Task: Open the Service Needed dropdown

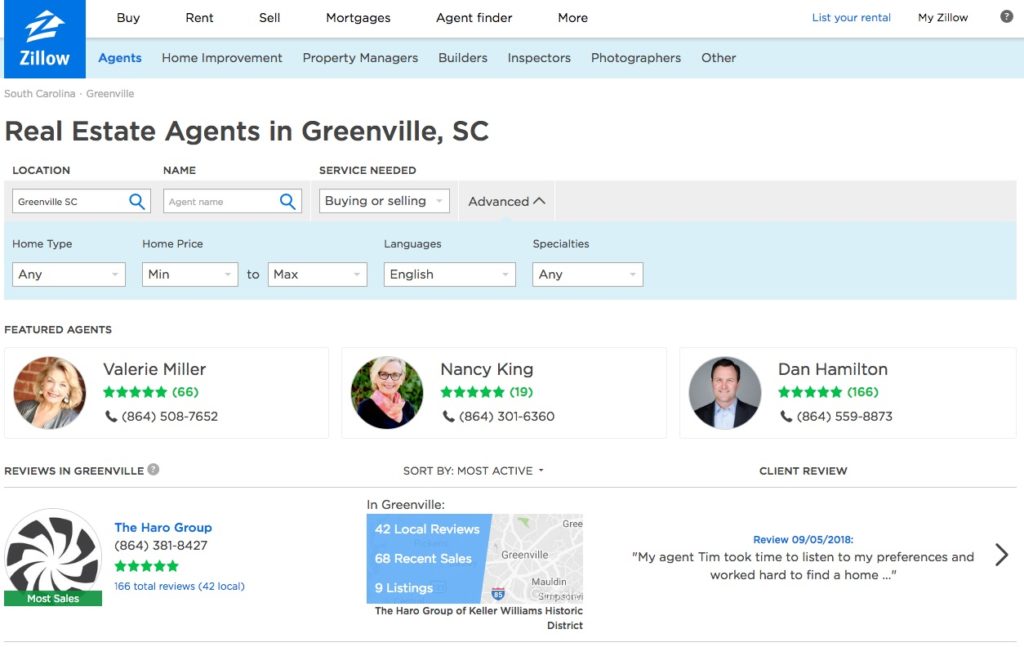Action: [x=385, y=201]
